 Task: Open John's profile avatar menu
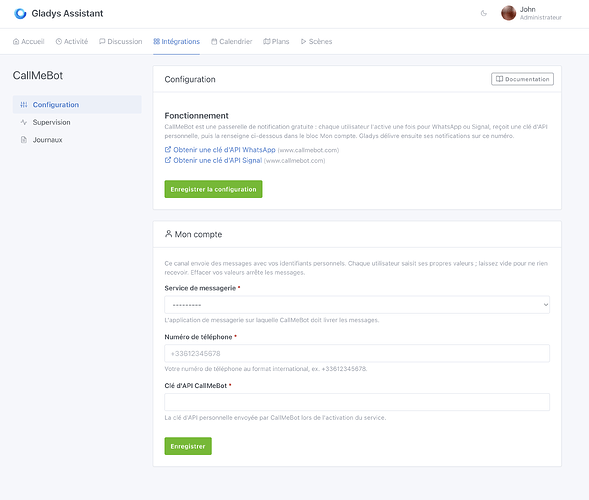click(x=509, y=13)
